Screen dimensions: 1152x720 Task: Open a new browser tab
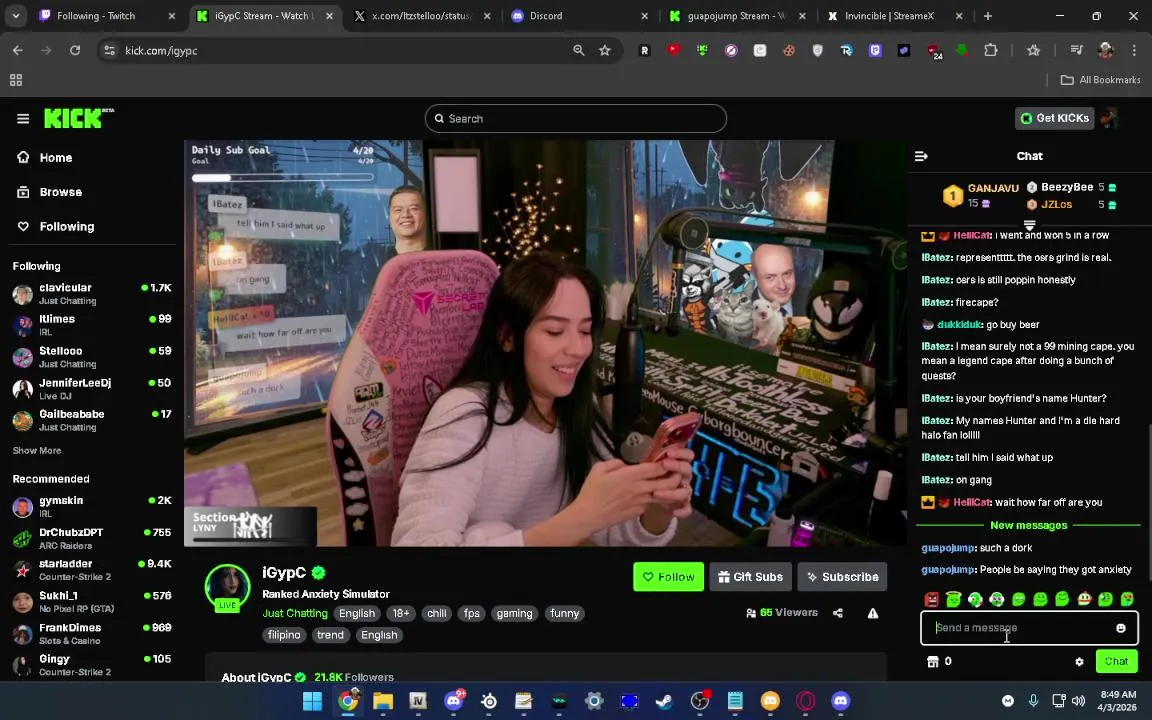pyautogui.click(x=987, y=15)
